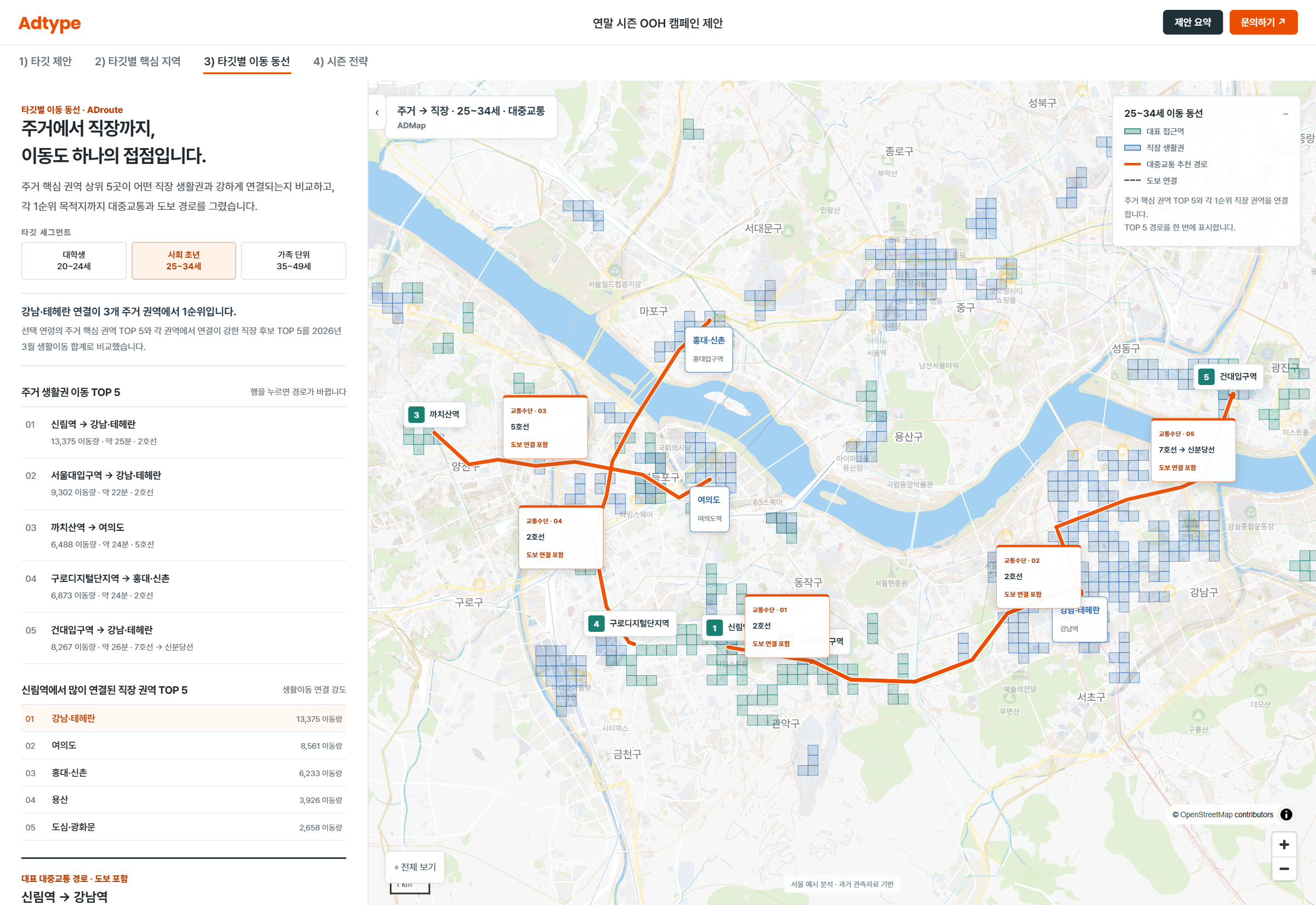Click the 여의도 destination label on map

[x=709, y=508]
